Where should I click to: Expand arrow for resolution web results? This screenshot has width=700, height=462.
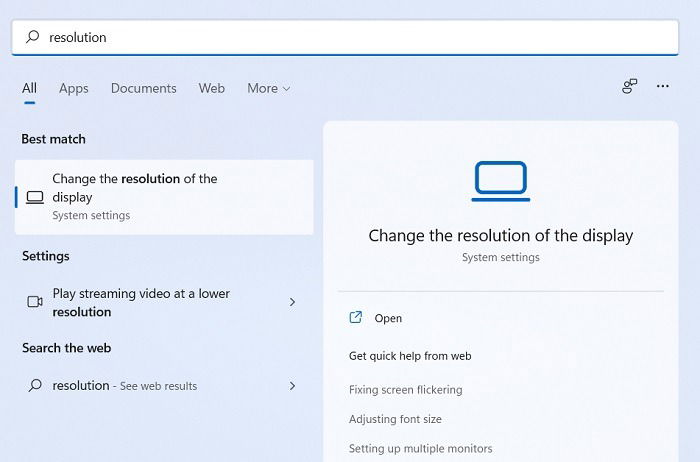(x=292, y=386)
